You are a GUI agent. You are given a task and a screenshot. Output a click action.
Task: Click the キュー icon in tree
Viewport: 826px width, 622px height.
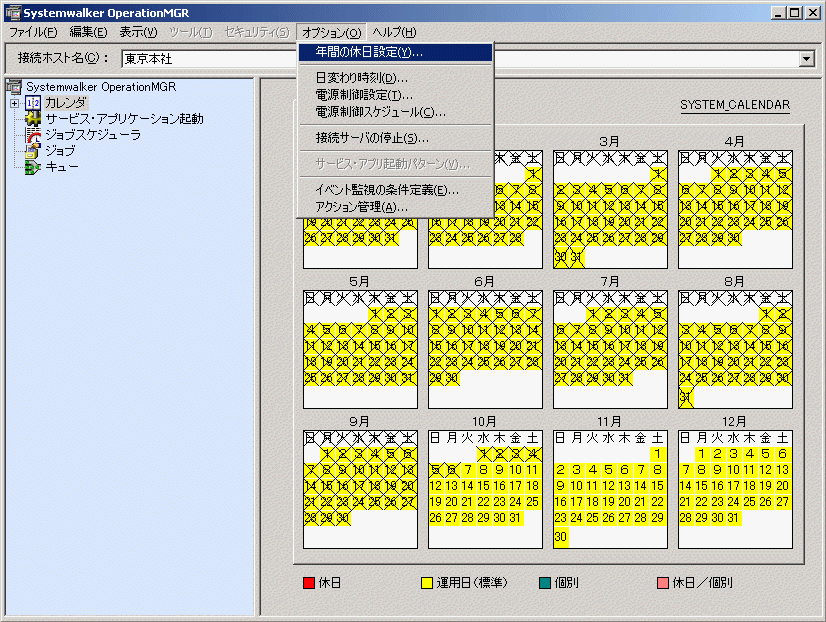33,167
